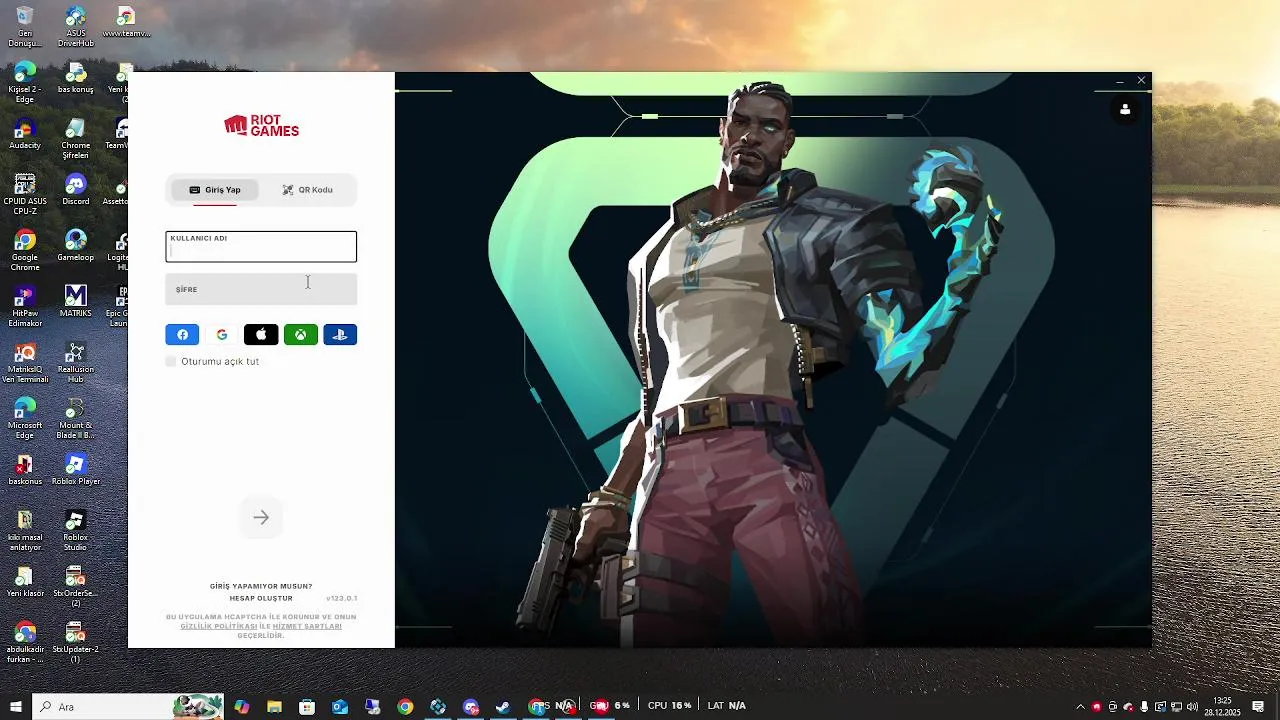Screen dimensions: 1280x720
Task: Switch to the QR Kodu tab
Action: pyautogui.click(x=307, y=190)
